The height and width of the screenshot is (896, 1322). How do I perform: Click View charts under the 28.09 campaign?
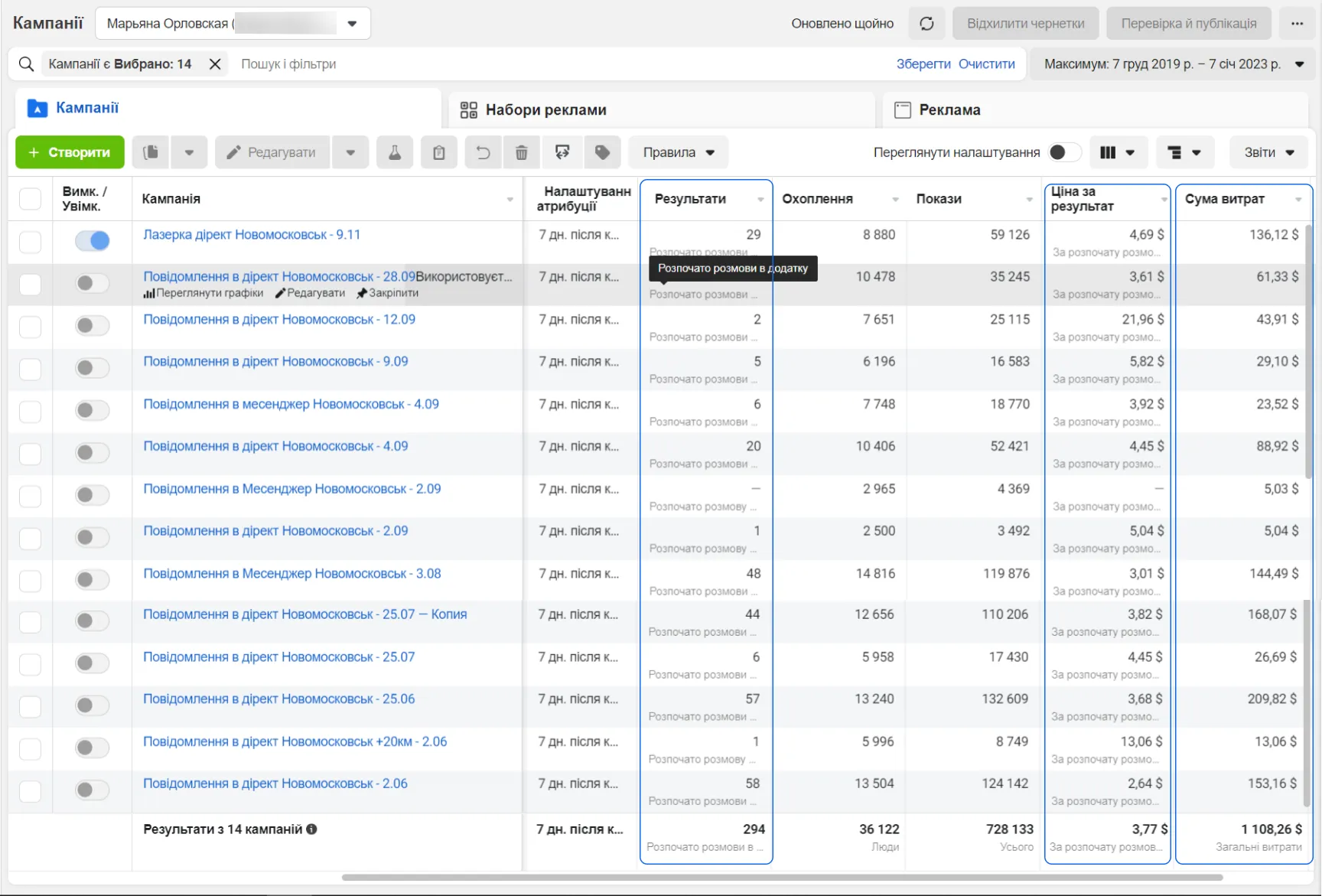pyautogui.click(x=204, y=293)
